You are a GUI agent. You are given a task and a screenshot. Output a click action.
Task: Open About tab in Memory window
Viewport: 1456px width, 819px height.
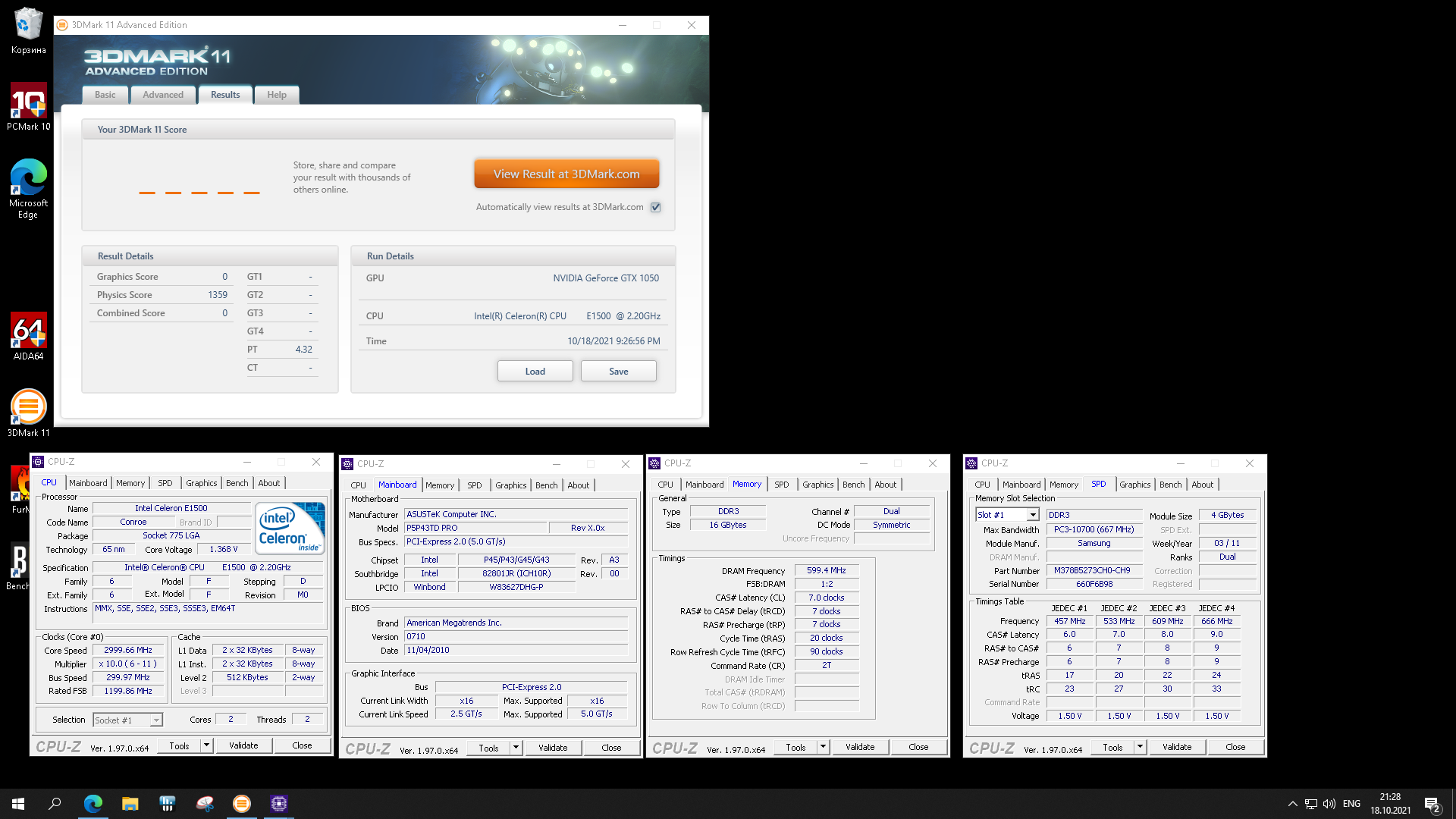click(x=886, y=485)
